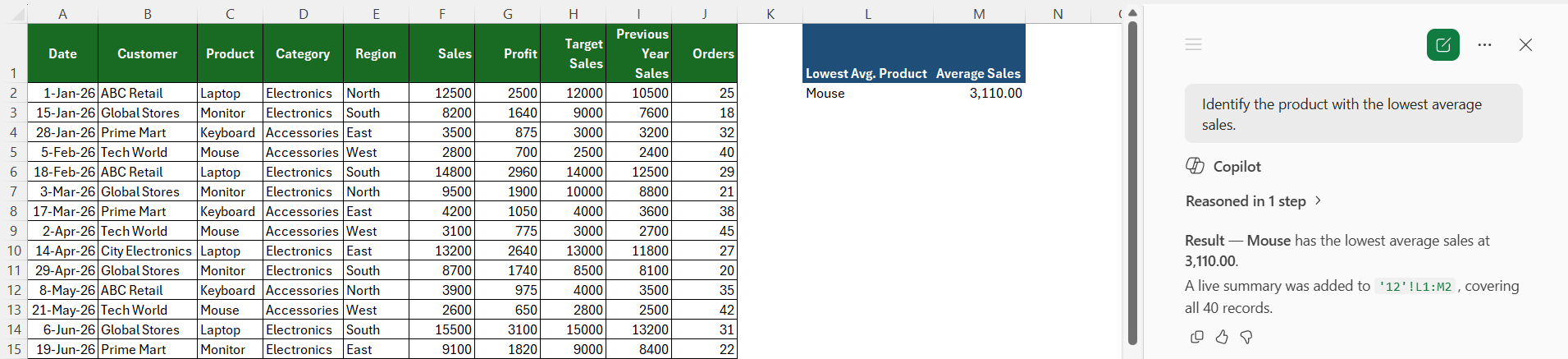
Task: Select previous year sales value 13200
Action: (x=638, y=329)
